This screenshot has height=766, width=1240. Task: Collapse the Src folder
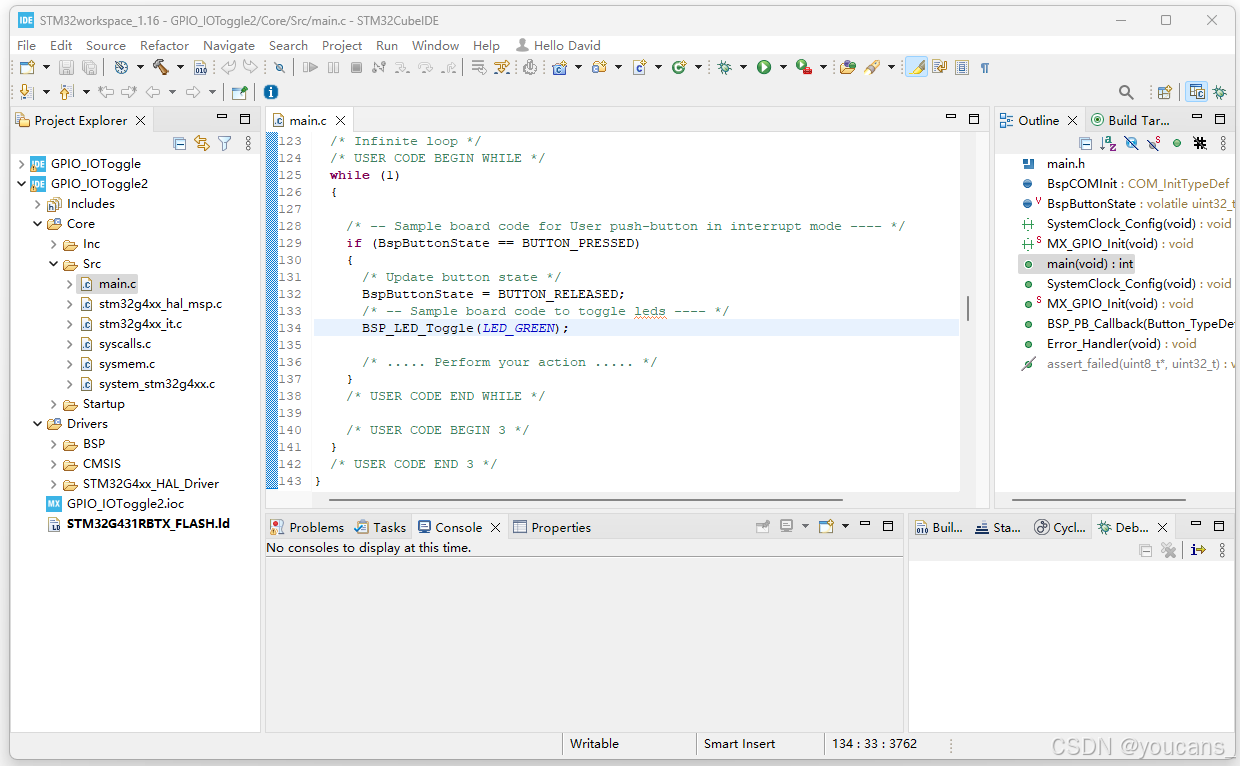coord(54,264)
